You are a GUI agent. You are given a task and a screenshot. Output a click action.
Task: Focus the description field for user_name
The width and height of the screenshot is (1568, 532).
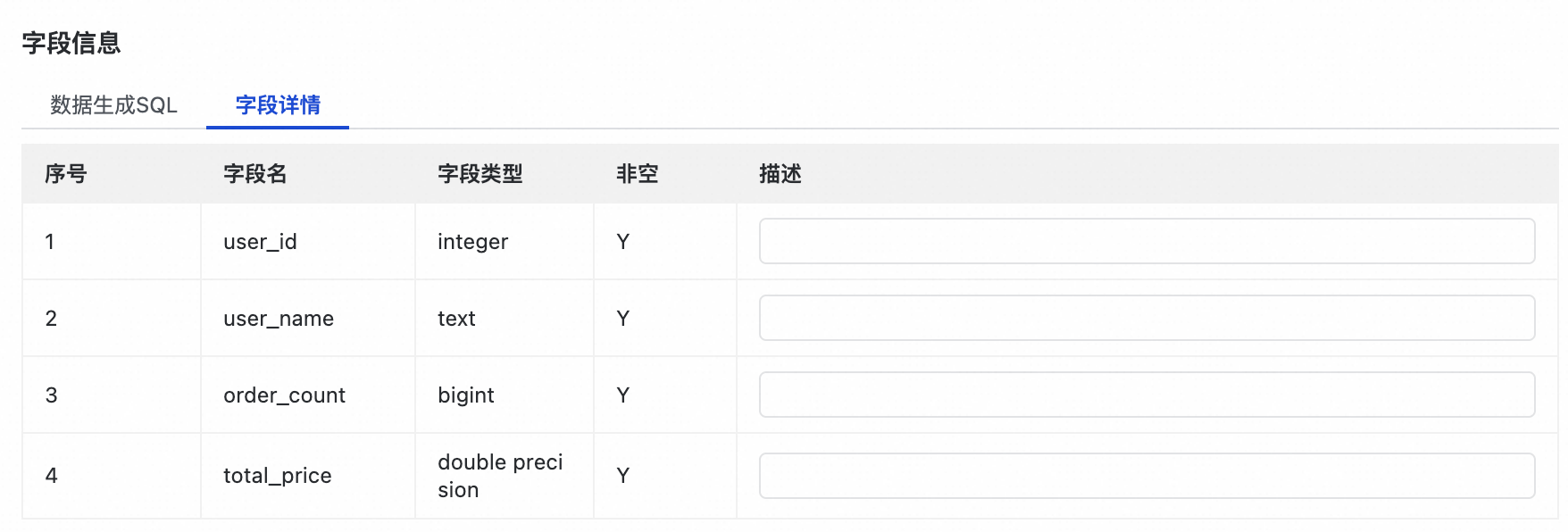(1147, 318)
